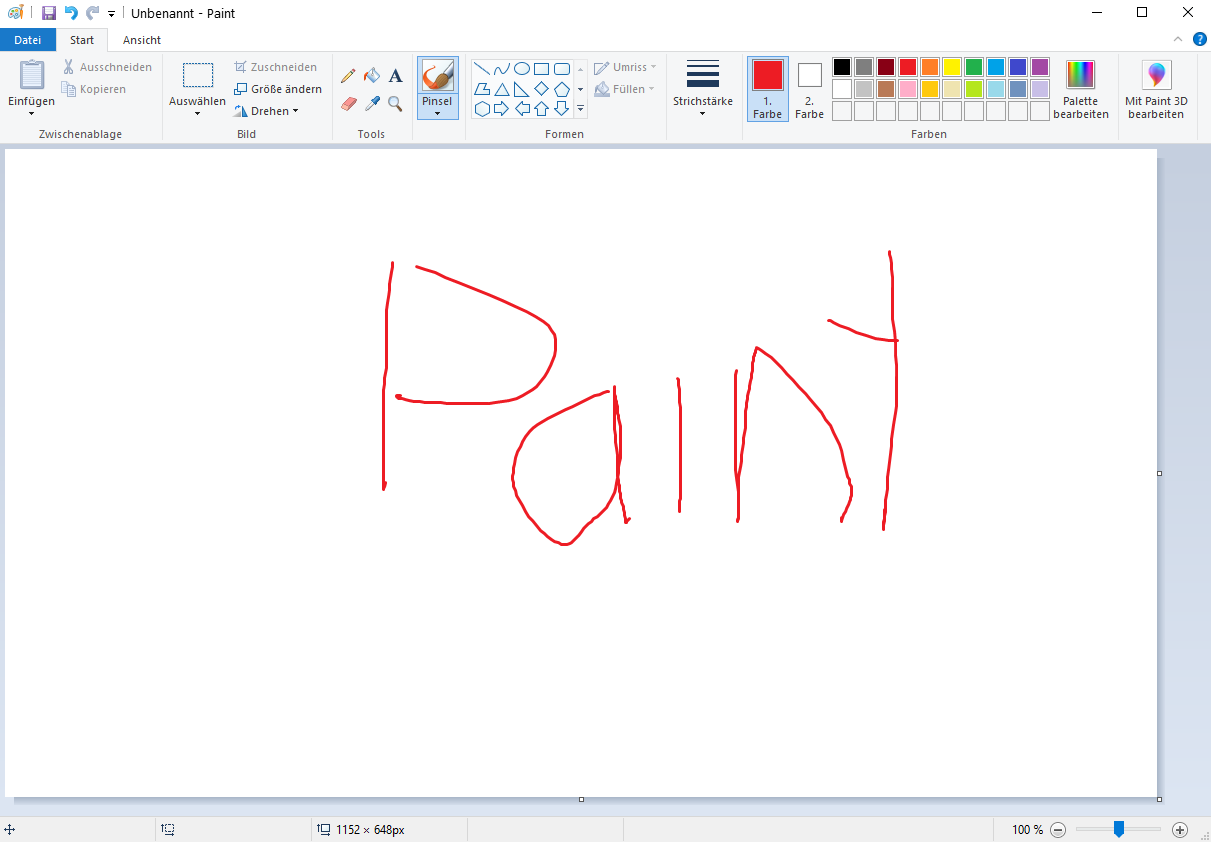The image size is (1211, 842).
Task: Open Paint help question mark
Action: click(1199, 39)
